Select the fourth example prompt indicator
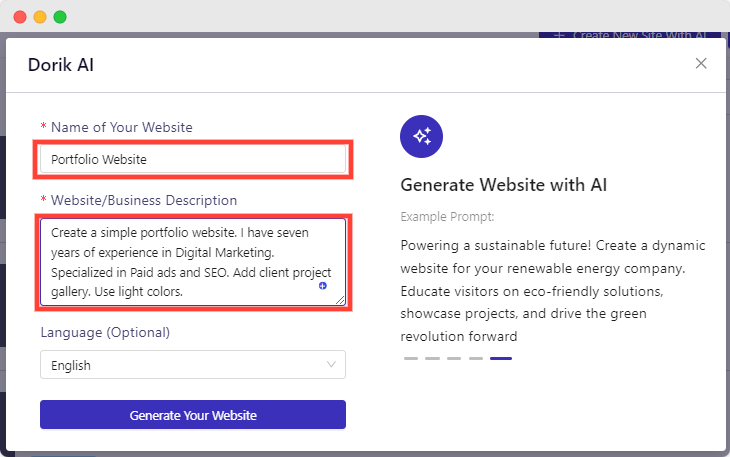Viewport: 730px width, 457px height. pos(476,358)
